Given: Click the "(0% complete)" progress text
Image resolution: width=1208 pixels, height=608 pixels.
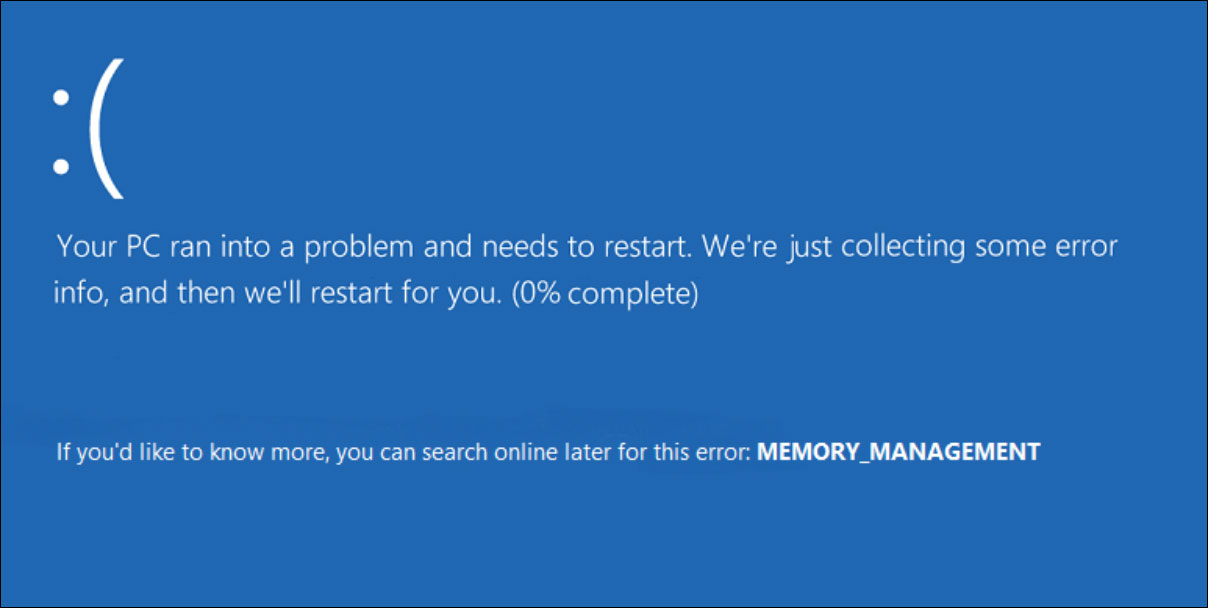Looking at the screenshot, I should point(612,296).
